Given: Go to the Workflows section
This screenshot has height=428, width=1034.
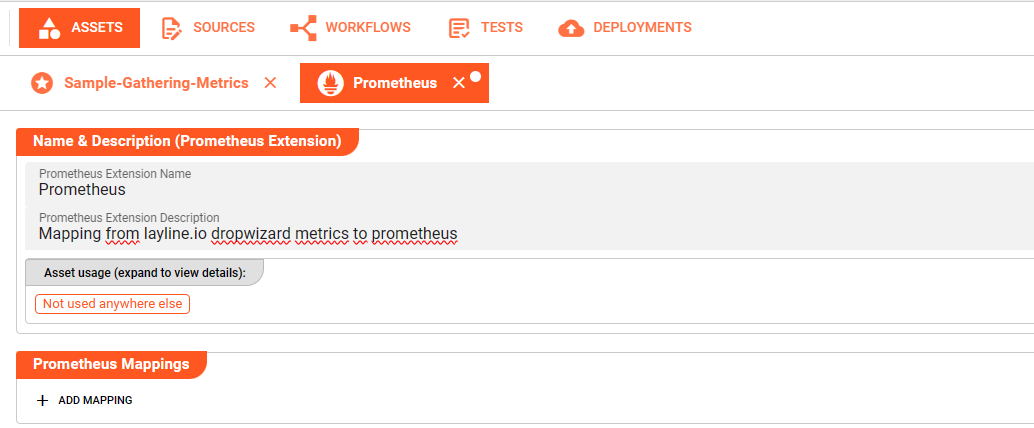Looking at the screenshot, I should click(367, 28).
